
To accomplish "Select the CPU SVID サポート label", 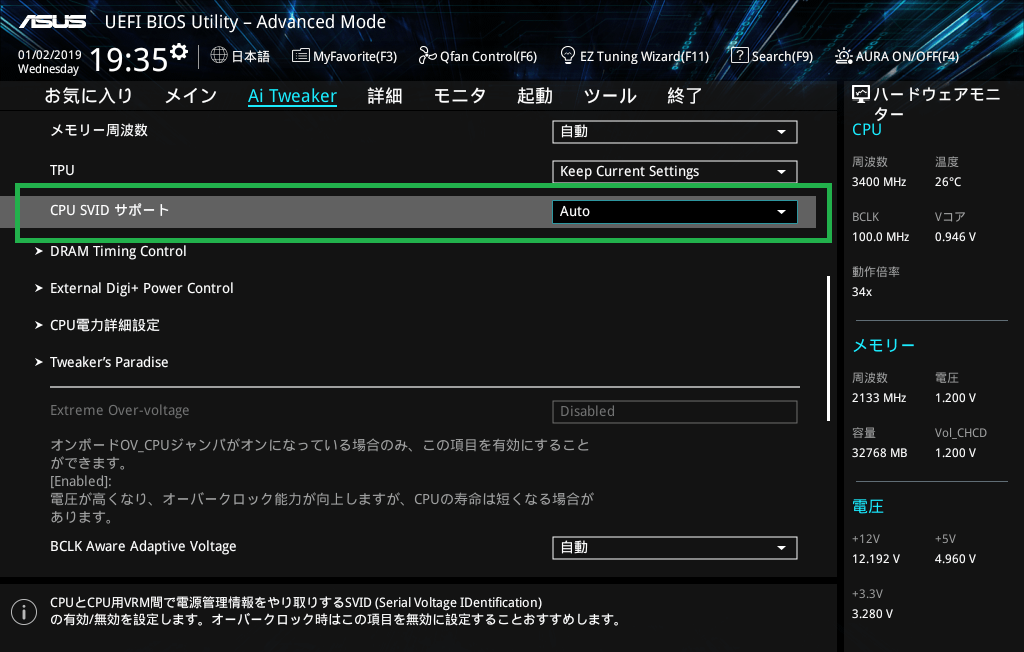I will click(x=110, y=210).
